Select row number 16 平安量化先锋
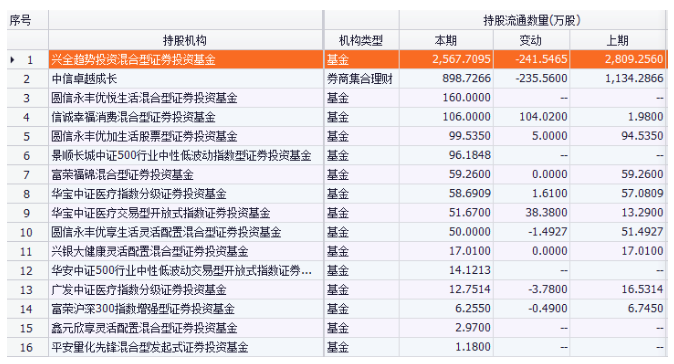Screen dimensions: 674x364 pos(337,347)
